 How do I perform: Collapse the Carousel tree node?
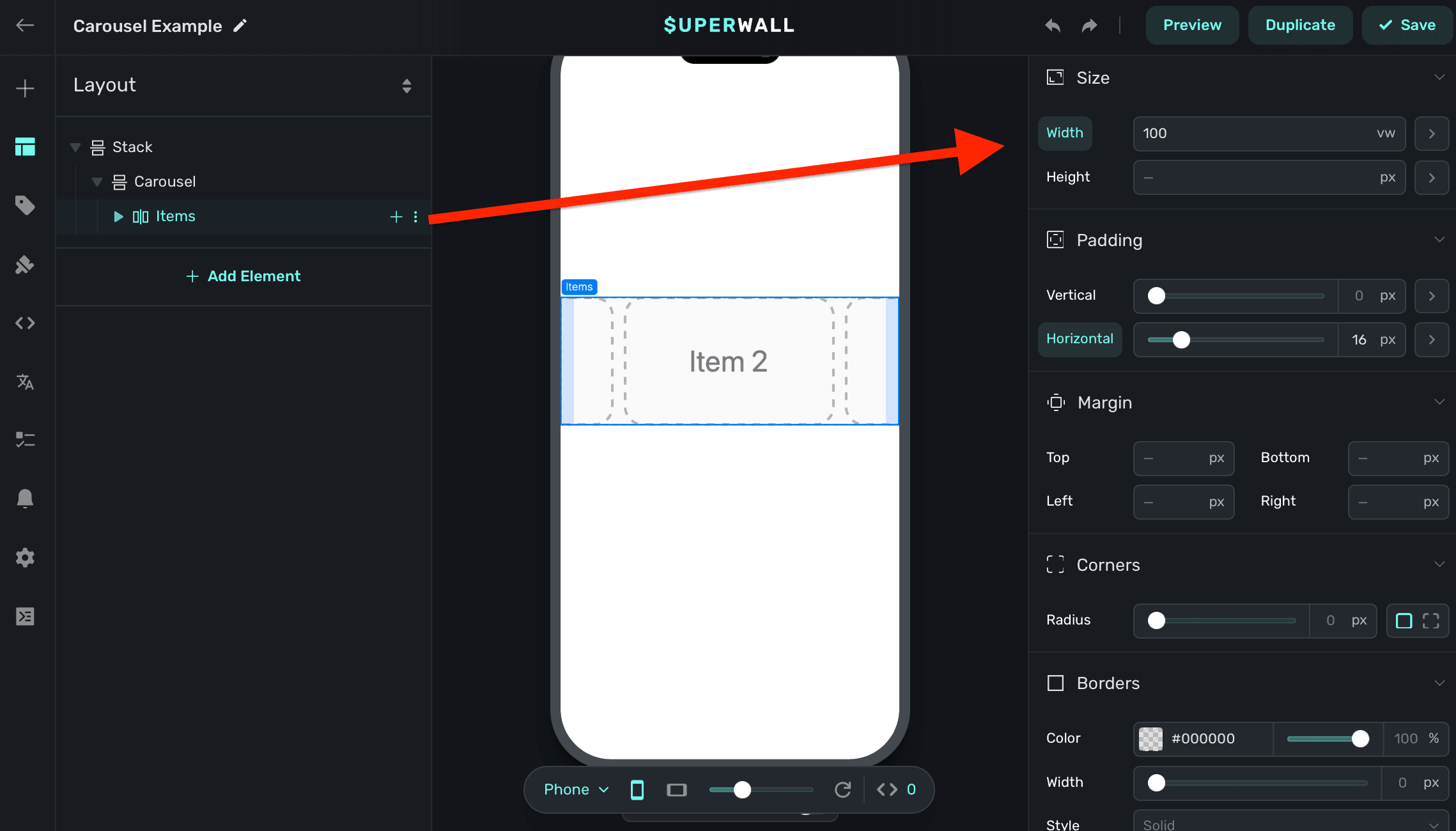click(x=97, y=182)
